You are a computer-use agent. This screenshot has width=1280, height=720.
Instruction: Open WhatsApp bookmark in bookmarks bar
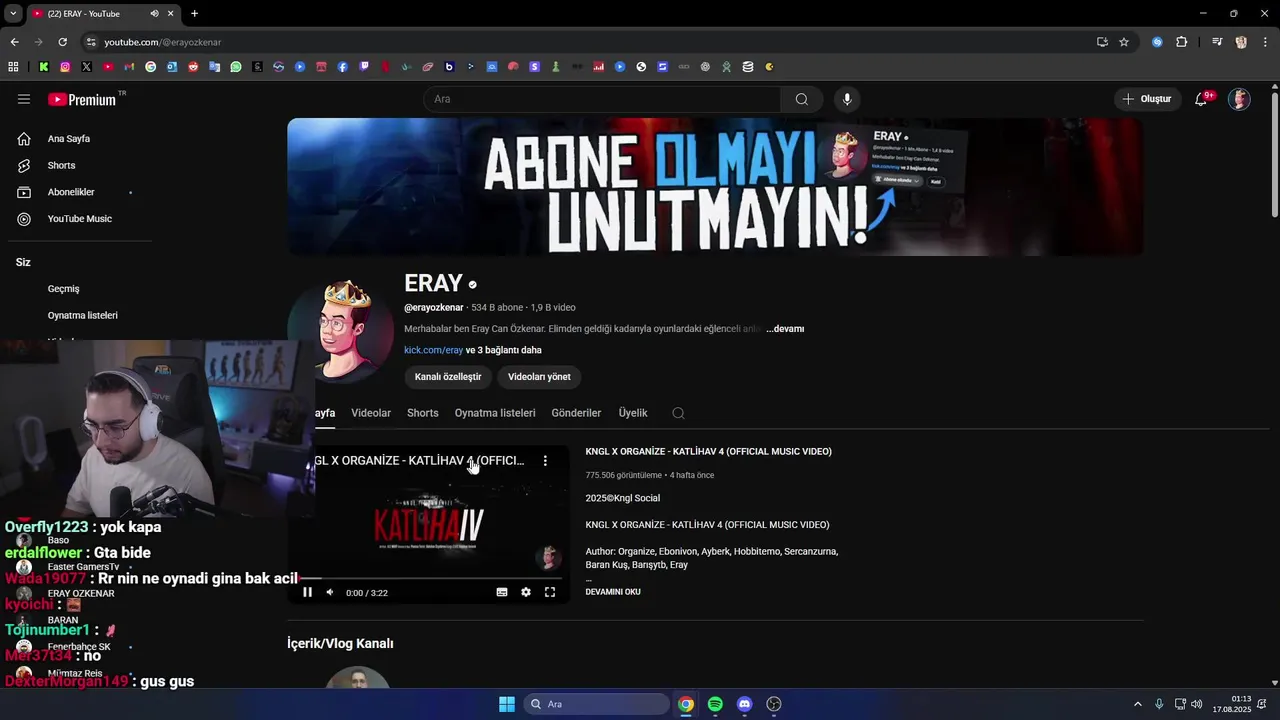pyautogui.click(x=236, y=67)
